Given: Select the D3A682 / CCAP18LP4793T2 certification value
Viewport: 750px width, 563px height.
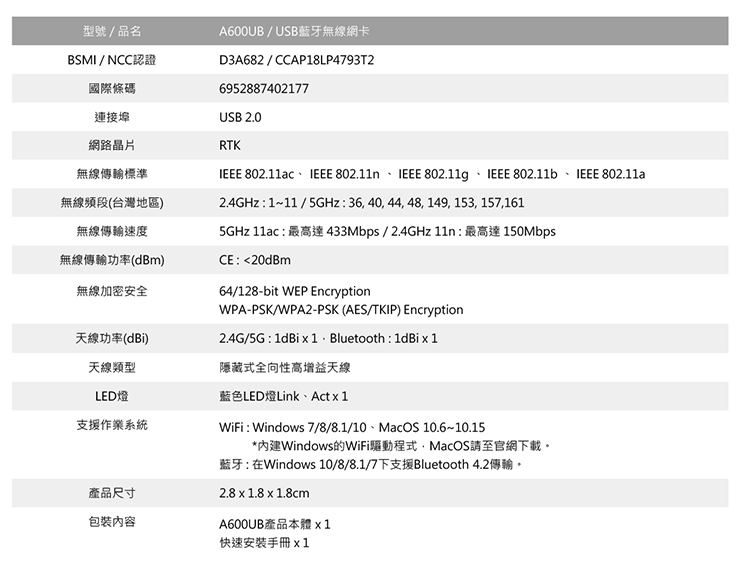Looking at the screenshot, I should 297,60.
